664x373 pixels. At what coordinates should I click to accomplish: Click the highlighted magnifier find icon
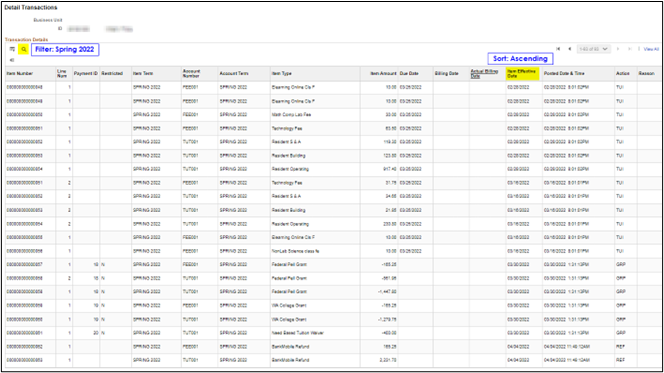click(24, 50)
